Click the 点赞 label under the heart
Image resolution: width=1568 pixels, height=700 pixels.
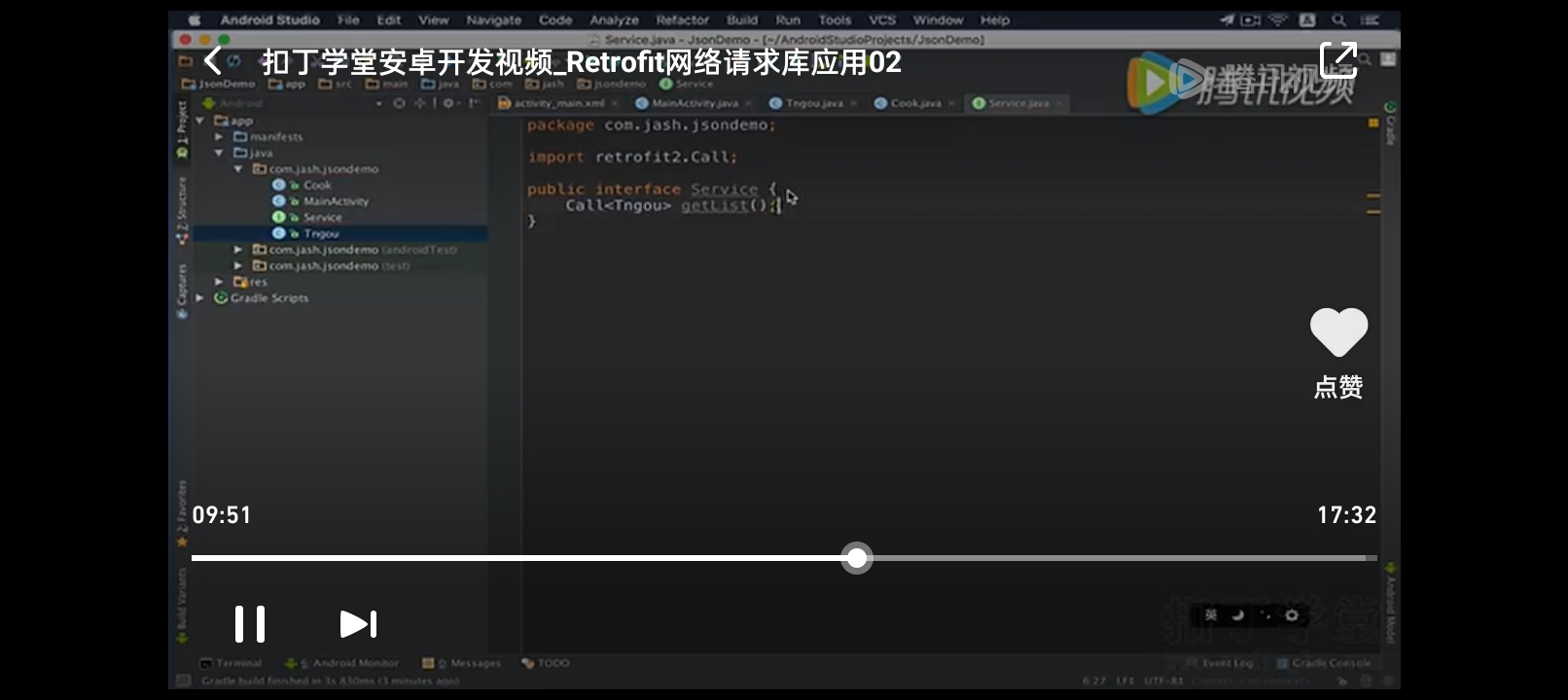[1338, 388]
